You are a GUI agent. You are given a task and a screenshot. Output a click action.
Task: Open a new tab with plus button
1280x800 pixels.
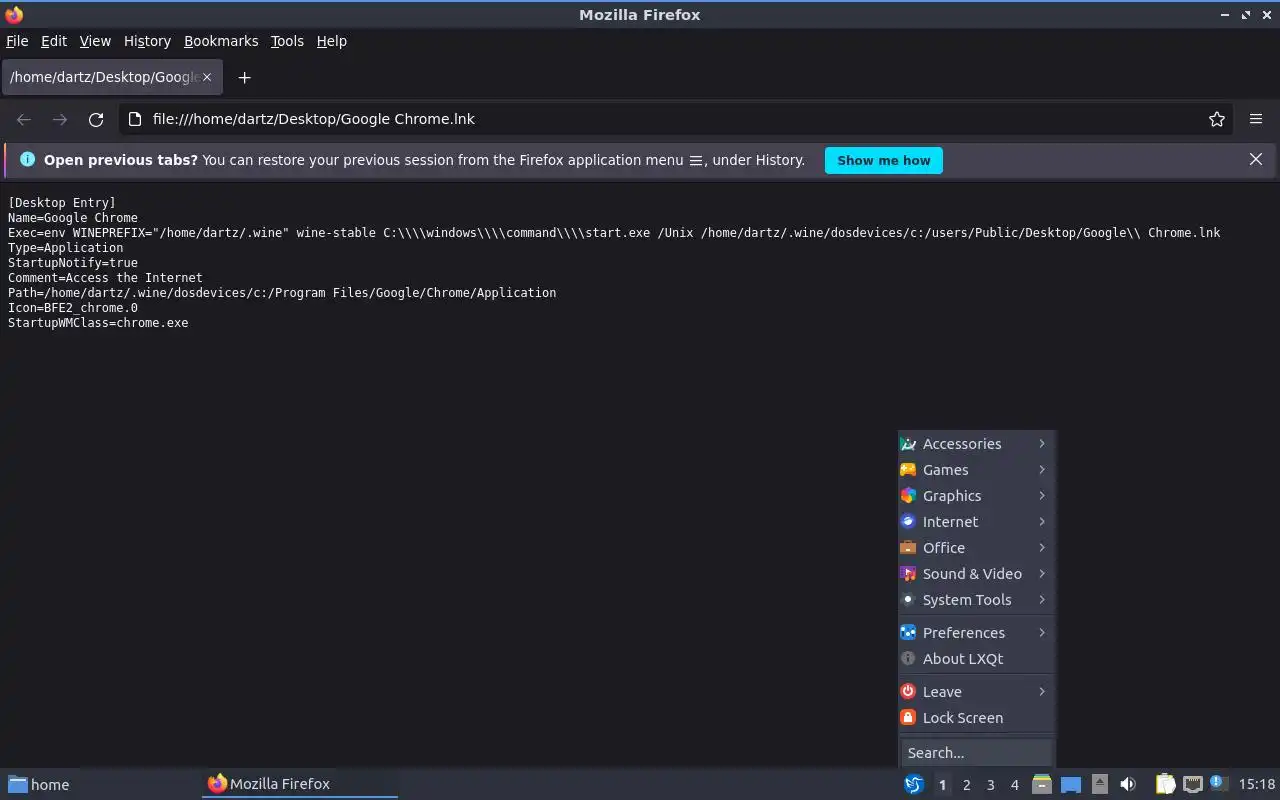click(x=244, y=77)
